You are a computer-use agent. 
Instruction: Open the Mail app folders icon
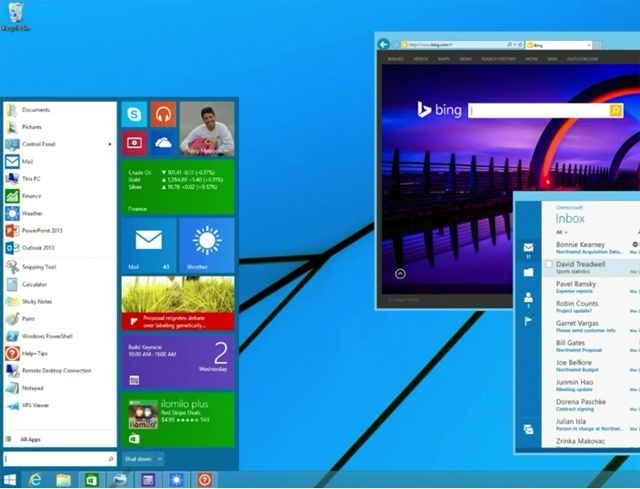pyautogui.click(x=529, y=272)
